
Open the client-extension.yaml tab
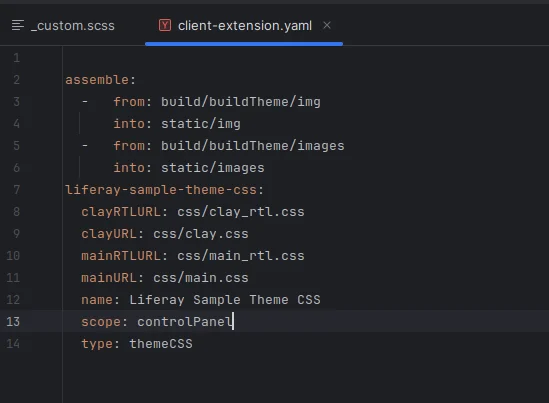244,26
